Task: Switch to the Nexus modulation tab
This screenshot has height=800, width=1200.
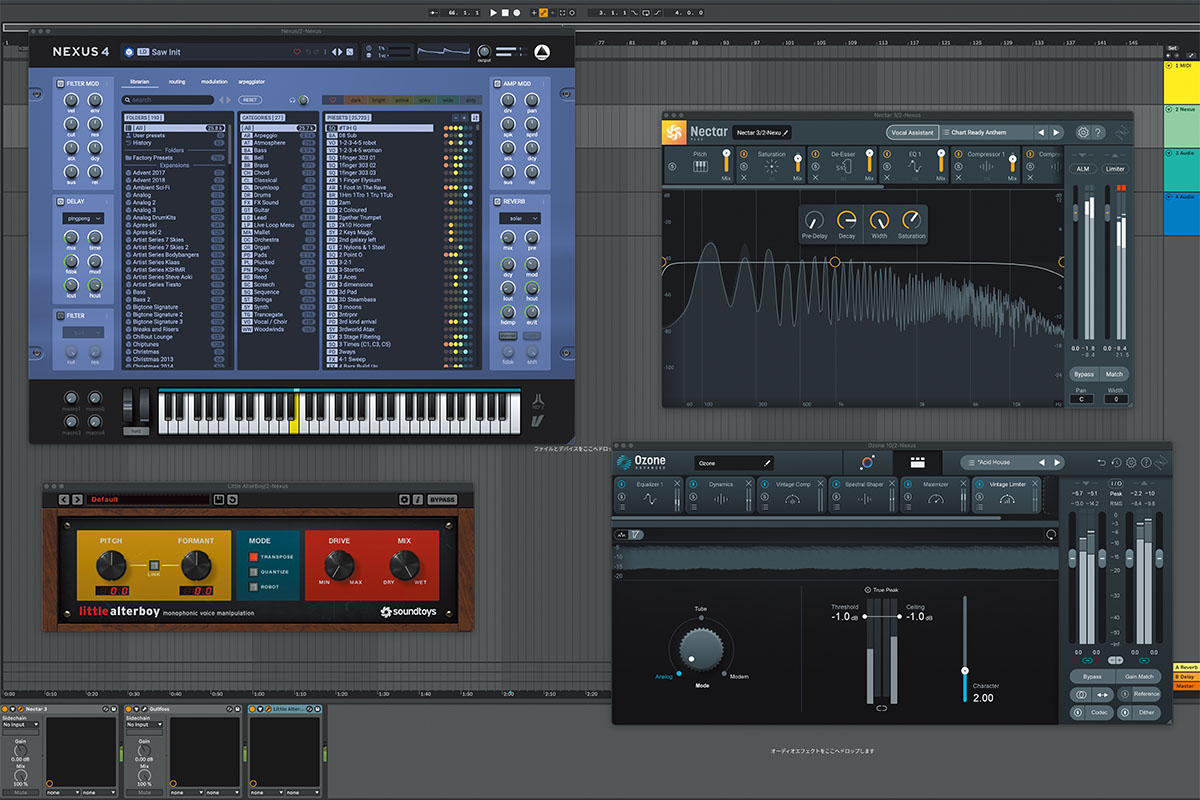Action: pos(214,82)
